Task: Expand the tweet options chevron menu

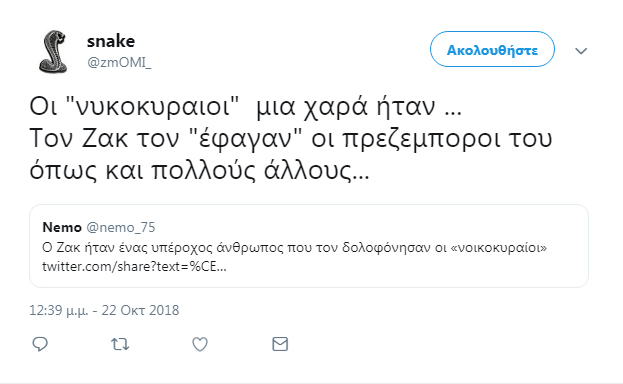Action: [x=581, y=51]
